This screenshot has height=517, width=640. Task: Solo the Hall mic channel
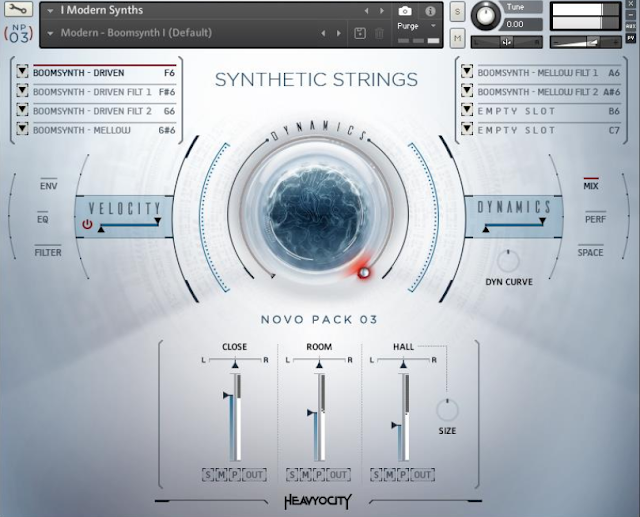pos(376,475)
